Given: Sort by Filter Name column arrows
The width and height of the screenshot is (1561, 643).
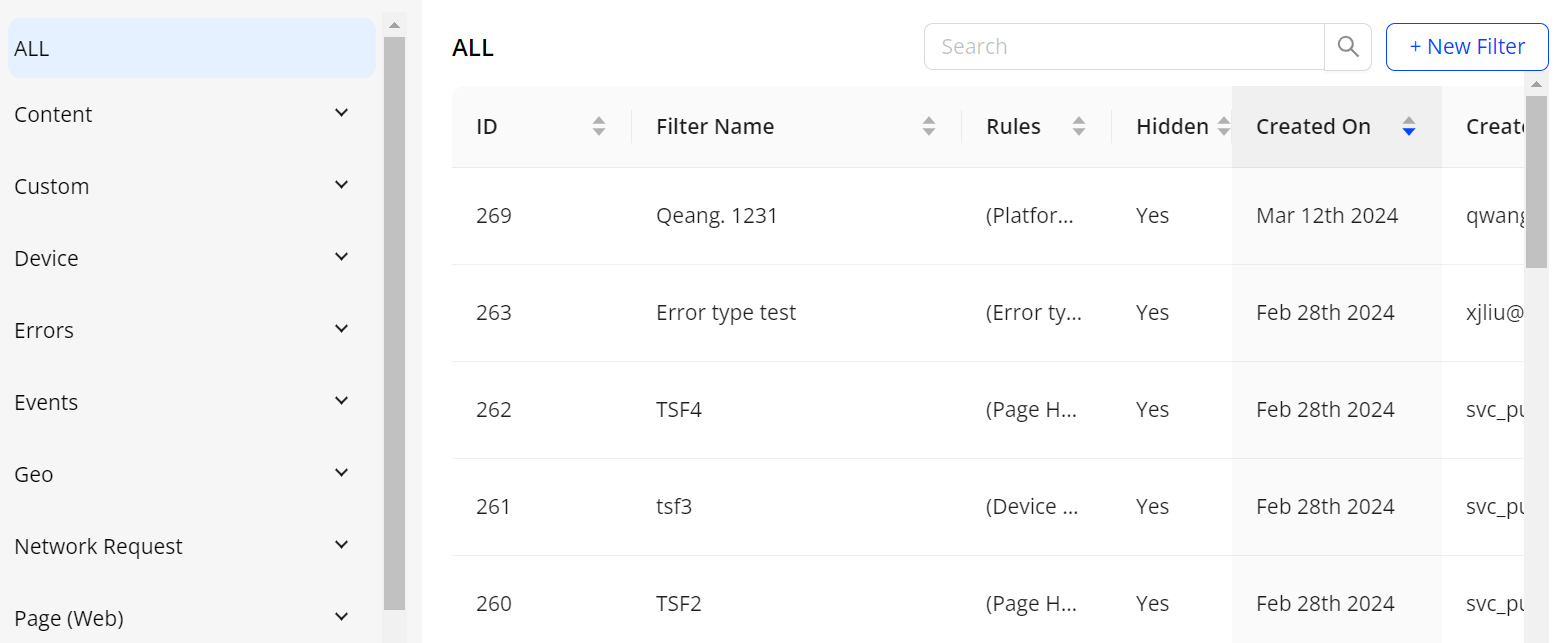Looking at the screenshot, I should (929, 126).
